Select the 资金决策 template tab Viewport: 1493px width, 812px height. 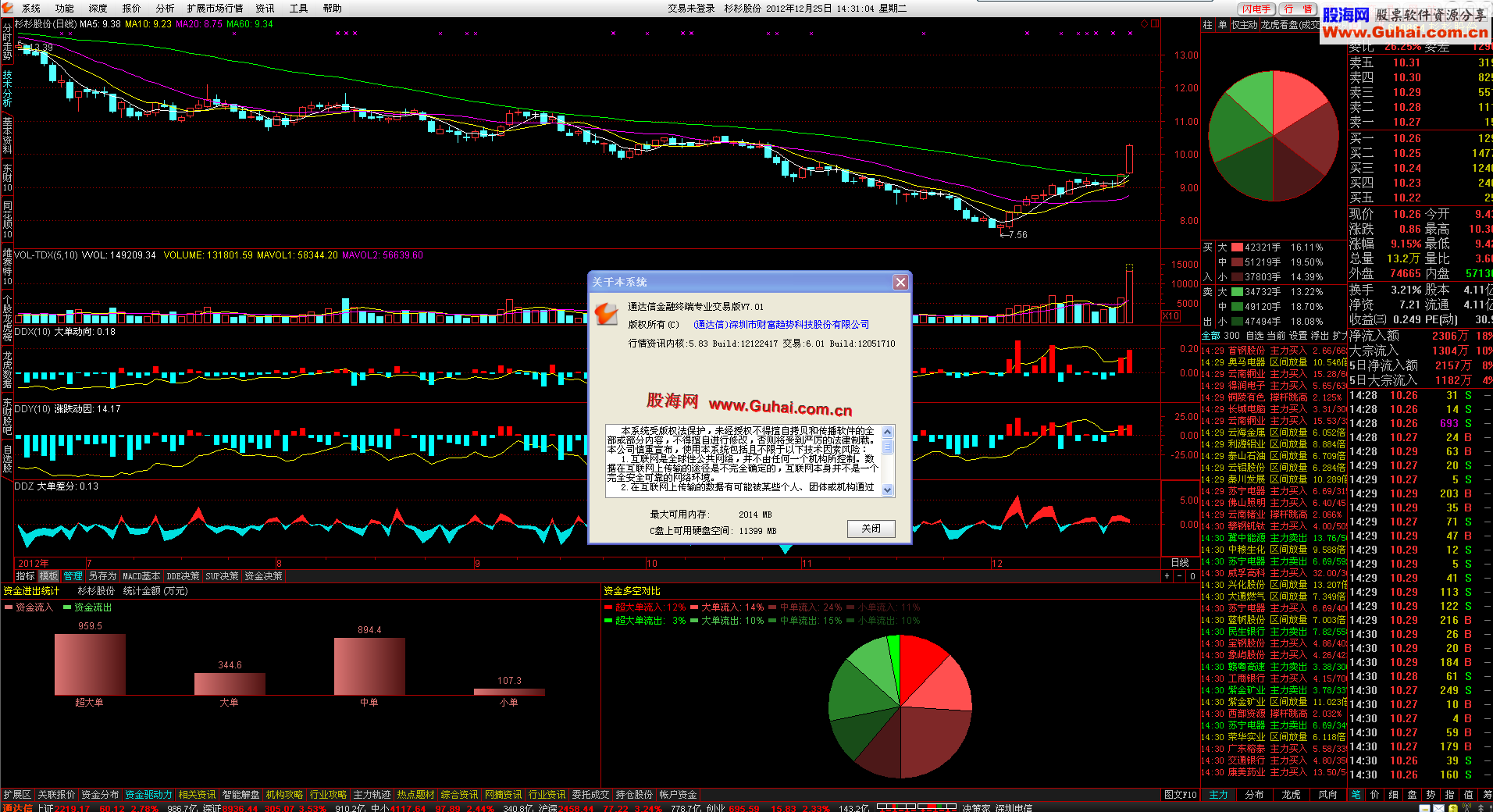pyautogui.click(x=263, y=576)
